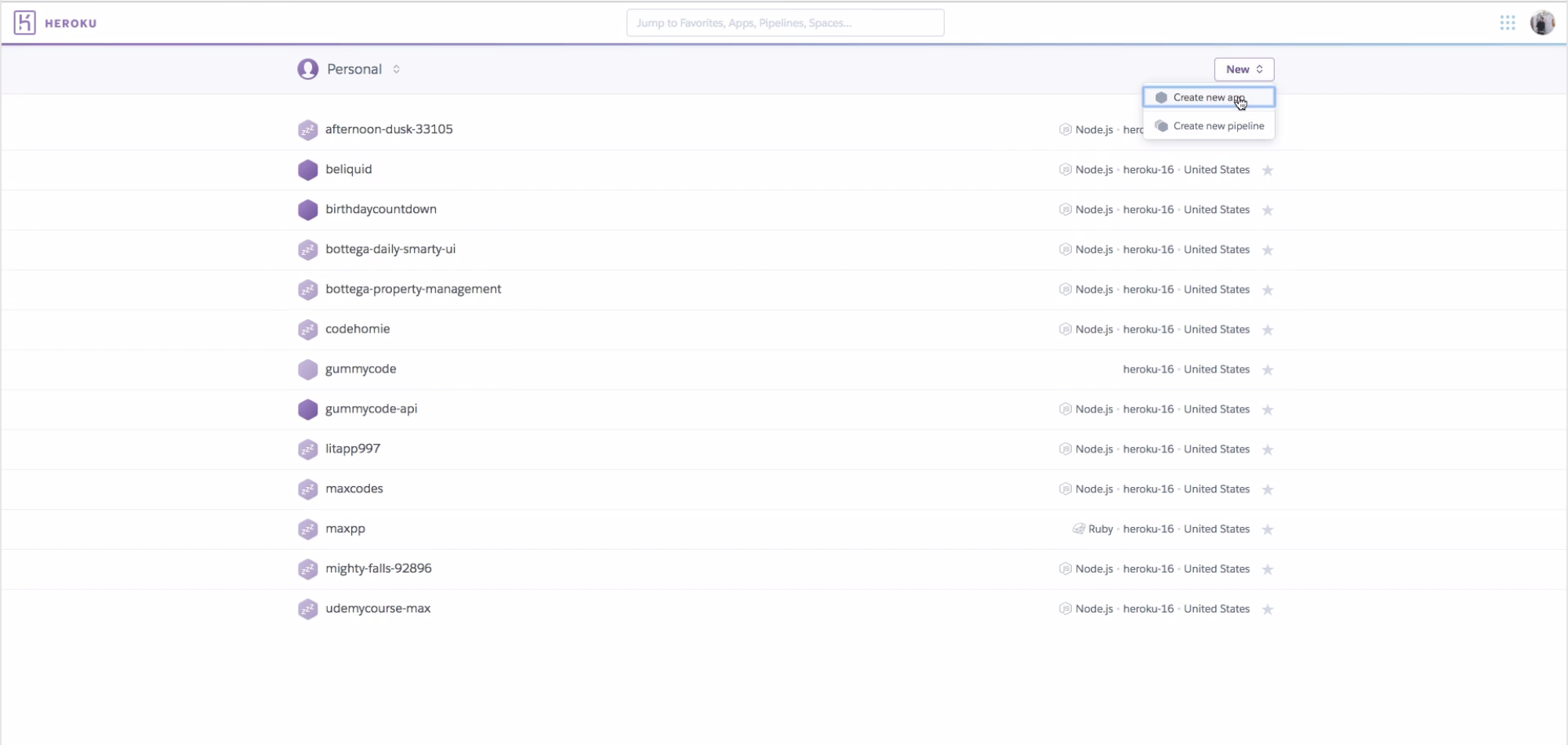Open the mighty-falls-92896 app
The image size is (1568, 745).
pyautogui.click(x=379, y=569)
